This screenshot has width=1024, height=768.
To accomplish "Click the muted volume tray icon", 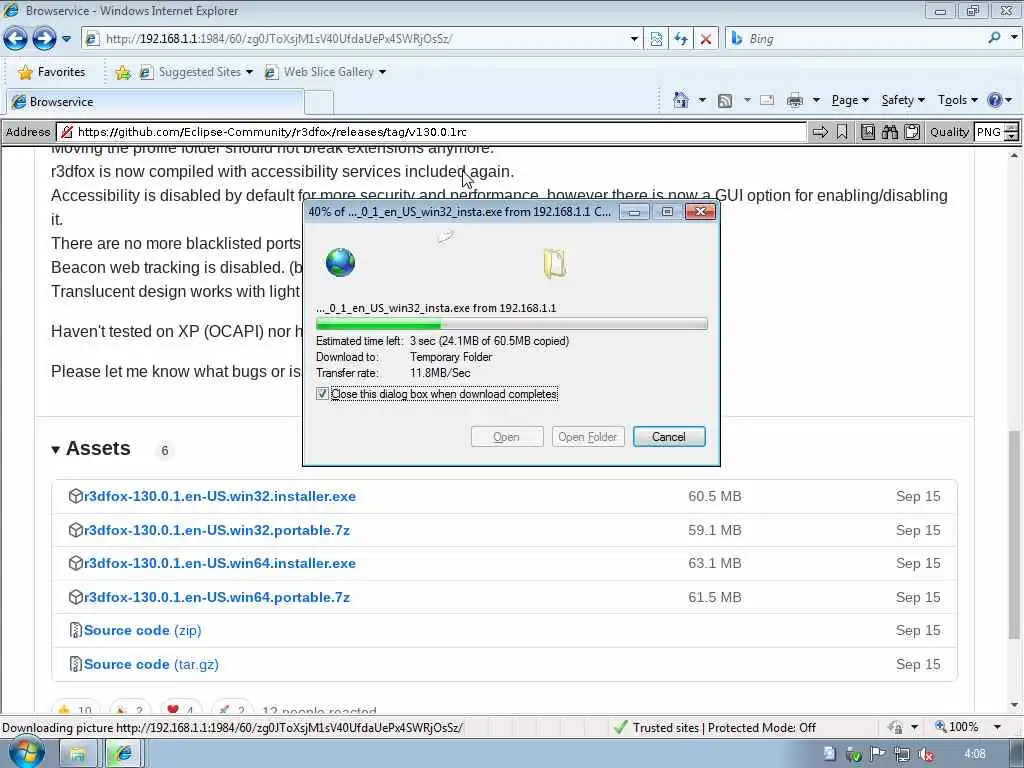I will point(925,755).
